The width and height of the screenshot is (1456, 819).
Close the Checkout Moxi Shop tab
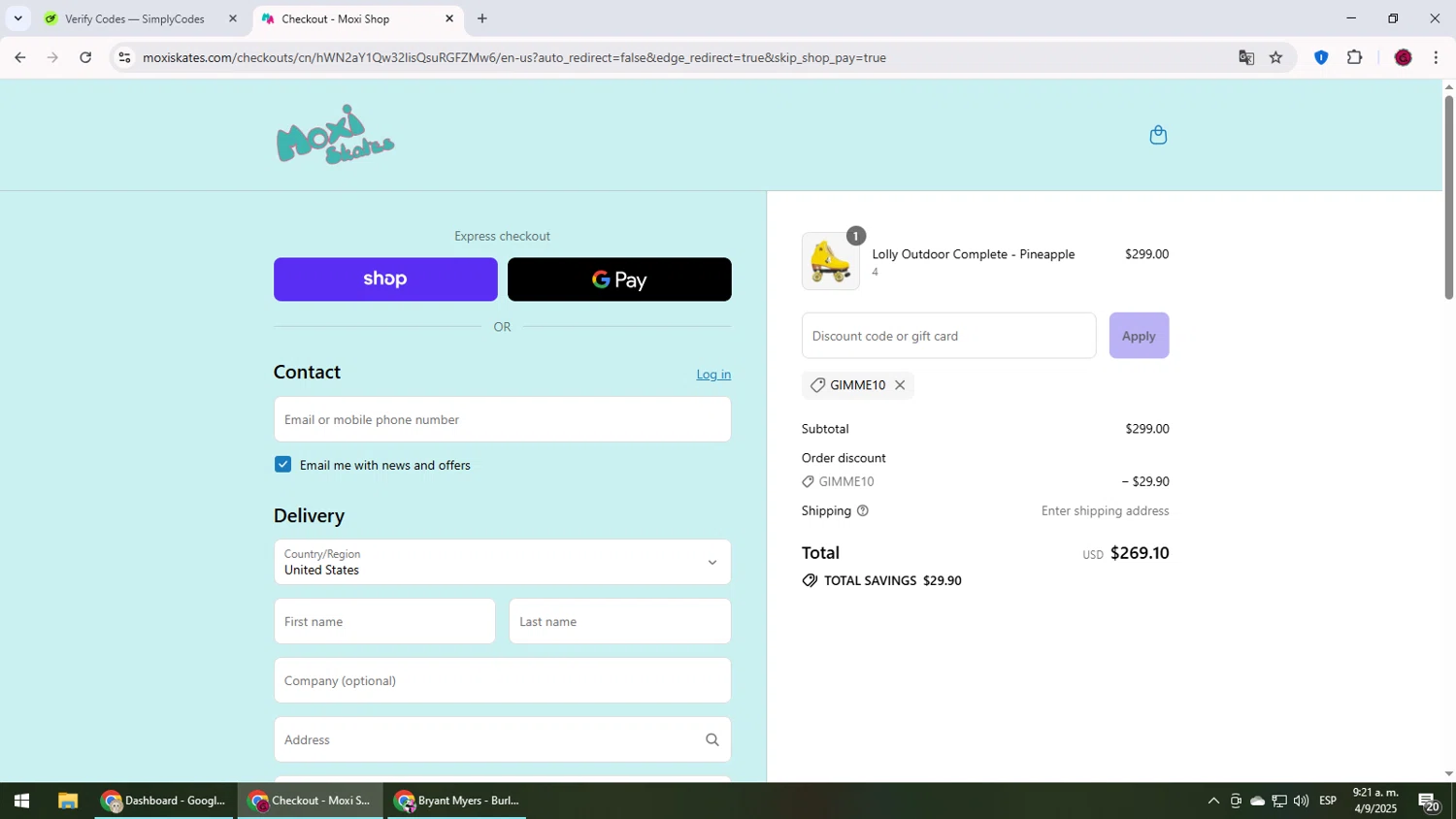449,18
